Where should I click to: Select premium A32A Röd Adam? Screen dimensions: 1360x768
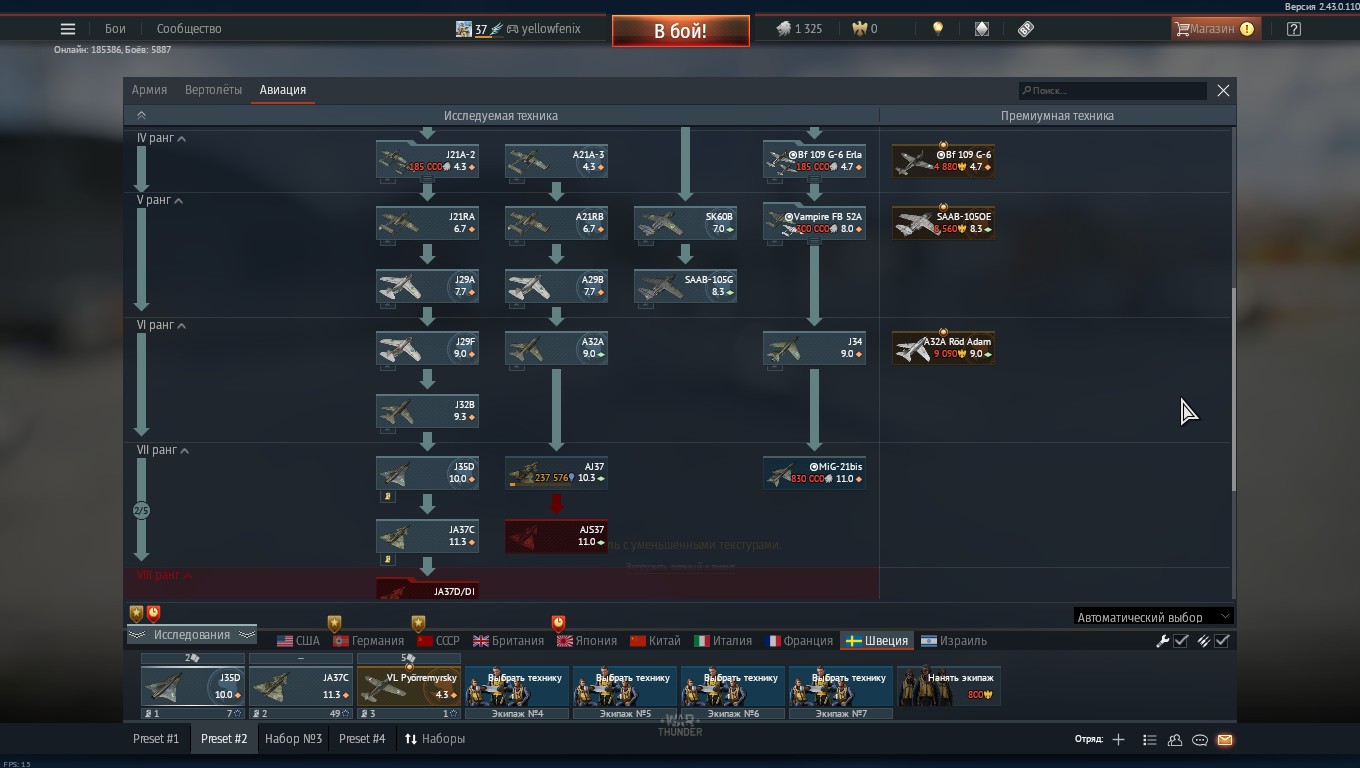[943, 347]
